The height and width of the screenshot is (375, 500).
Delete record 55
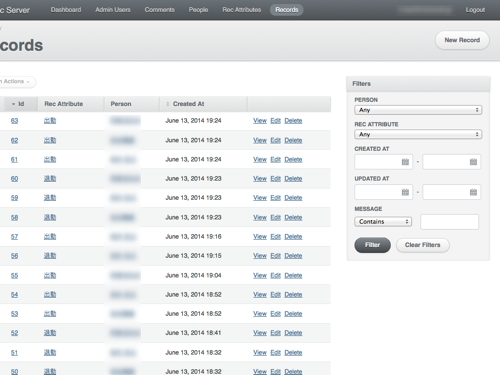point(293,275)
